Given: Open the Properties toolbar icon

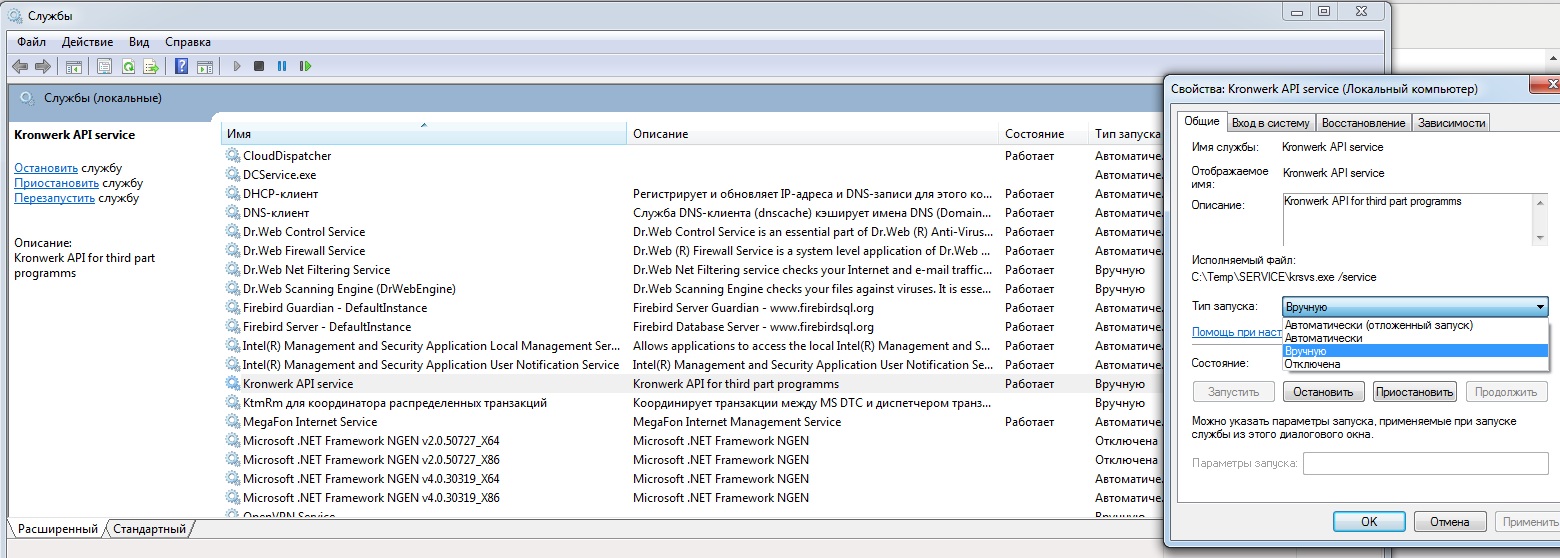Looking at the screenshot, I should click(x=104, y=66).
